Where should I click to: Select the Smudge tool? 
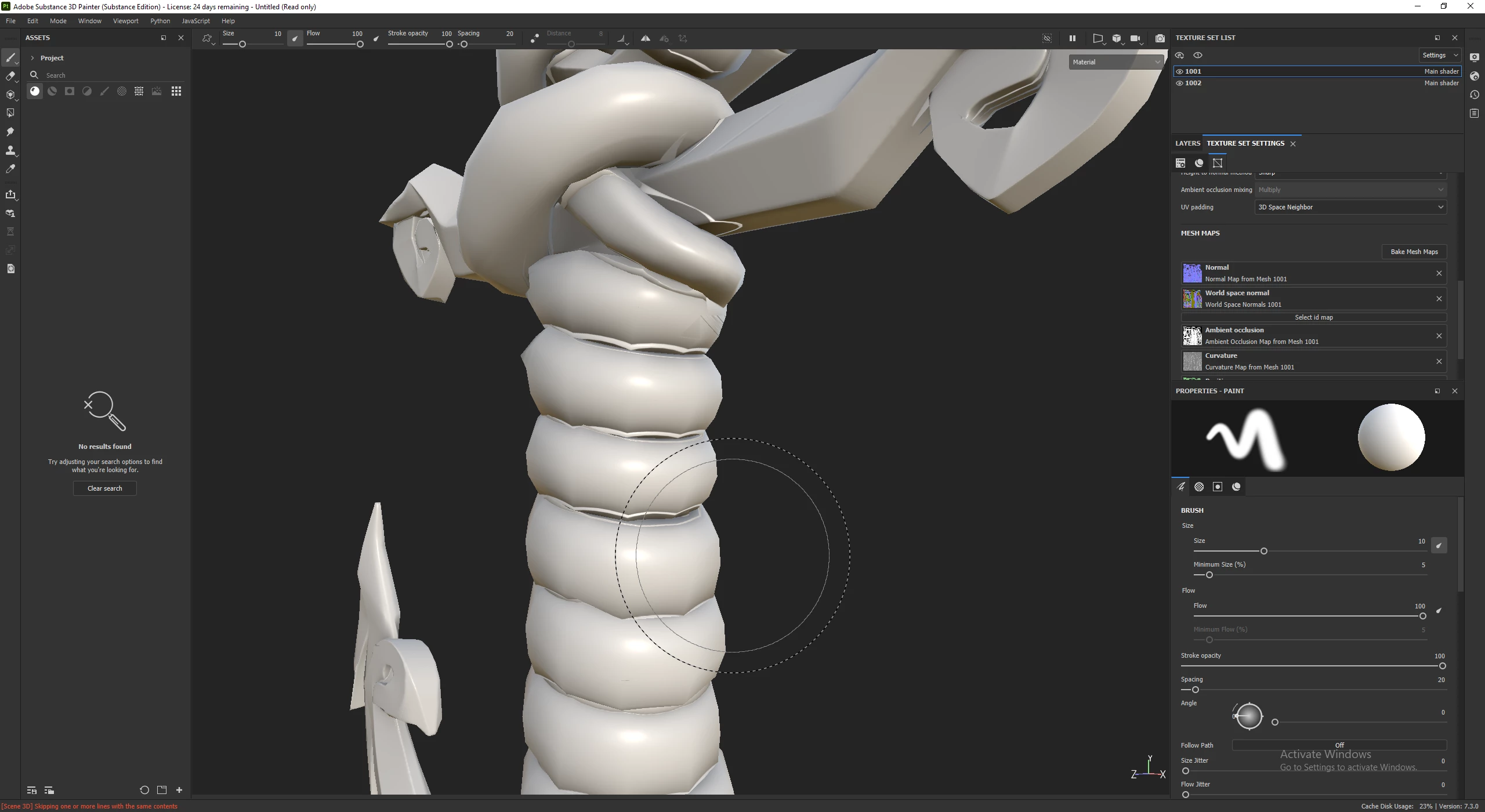pos(10,132)
